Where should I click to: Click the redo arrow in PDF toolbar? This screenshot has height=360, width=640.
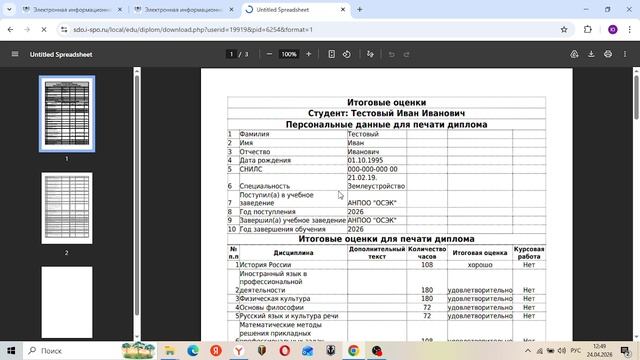[x=407, y=54]
